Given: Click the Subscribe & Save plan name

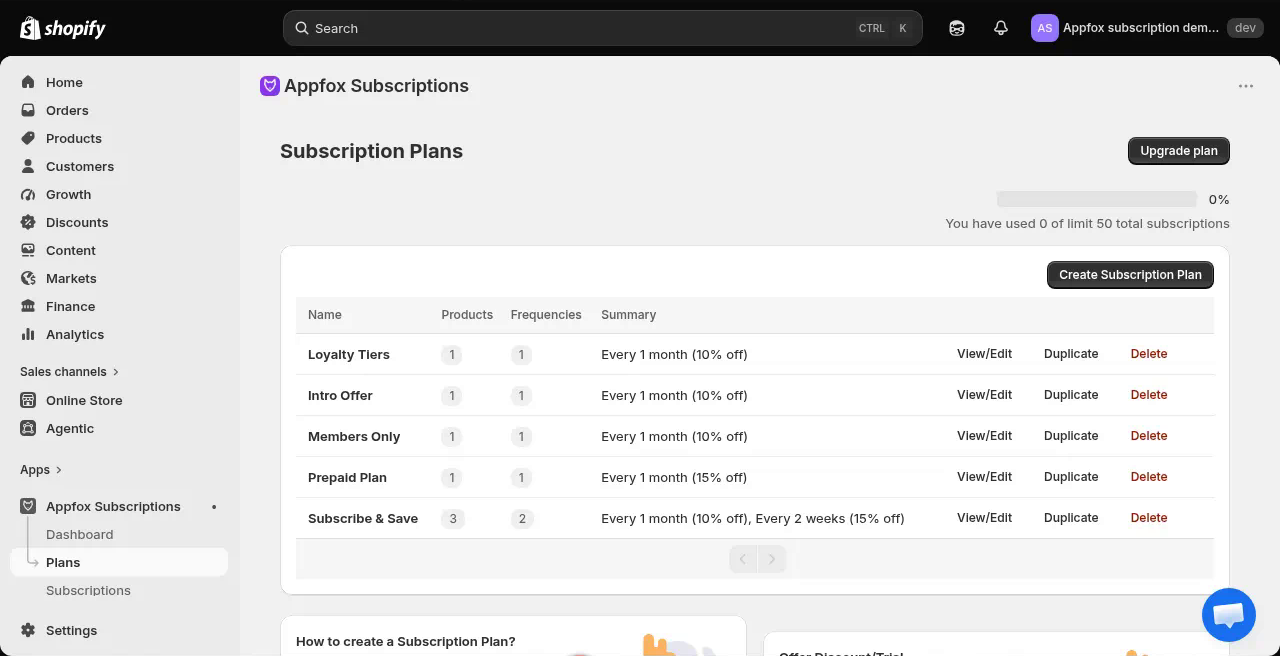Looking at the screenshot, I should [363, 519].
